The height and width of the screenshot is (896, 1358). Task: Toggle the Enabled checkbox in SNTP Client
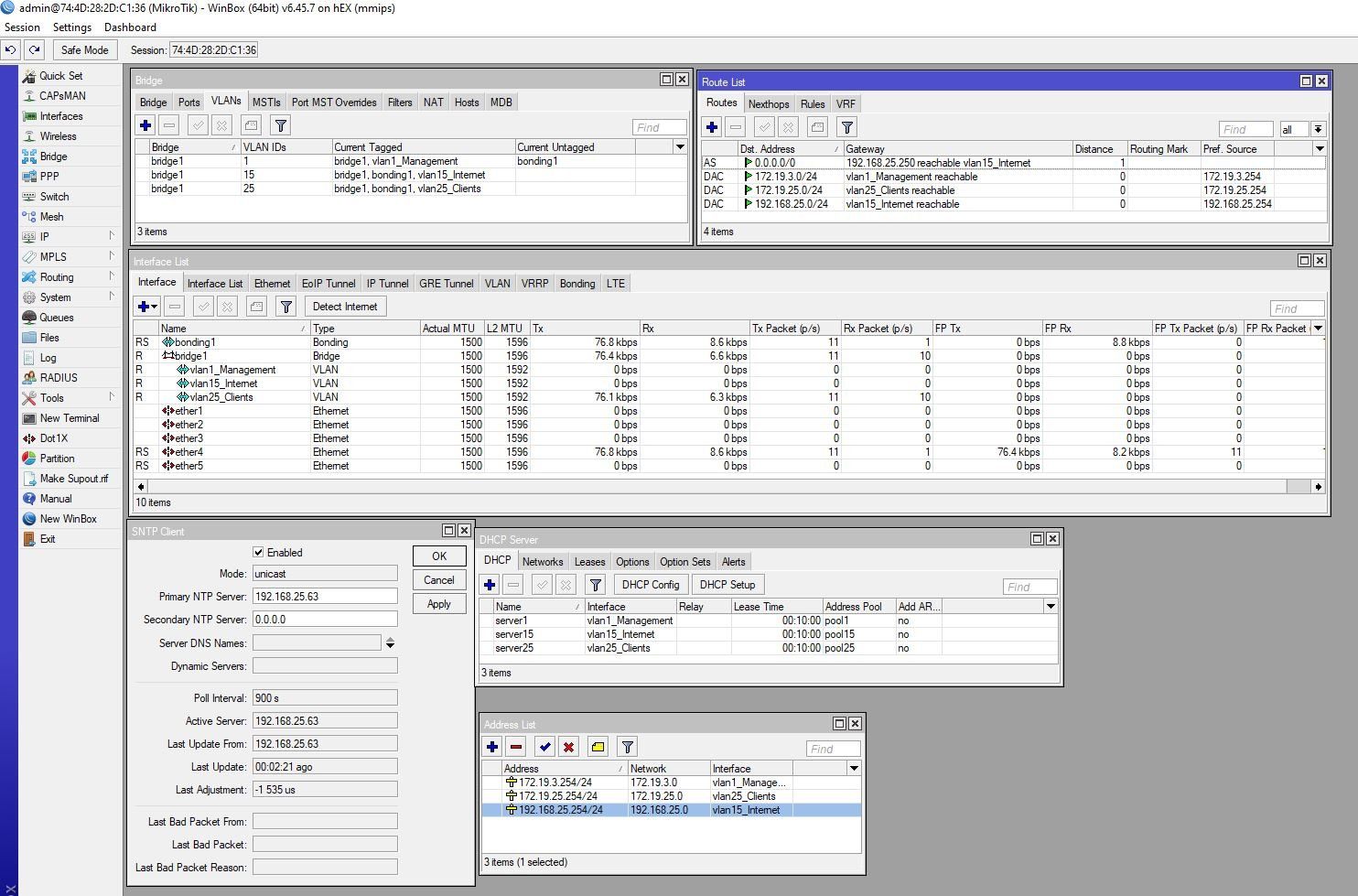(x=258, y=553)
